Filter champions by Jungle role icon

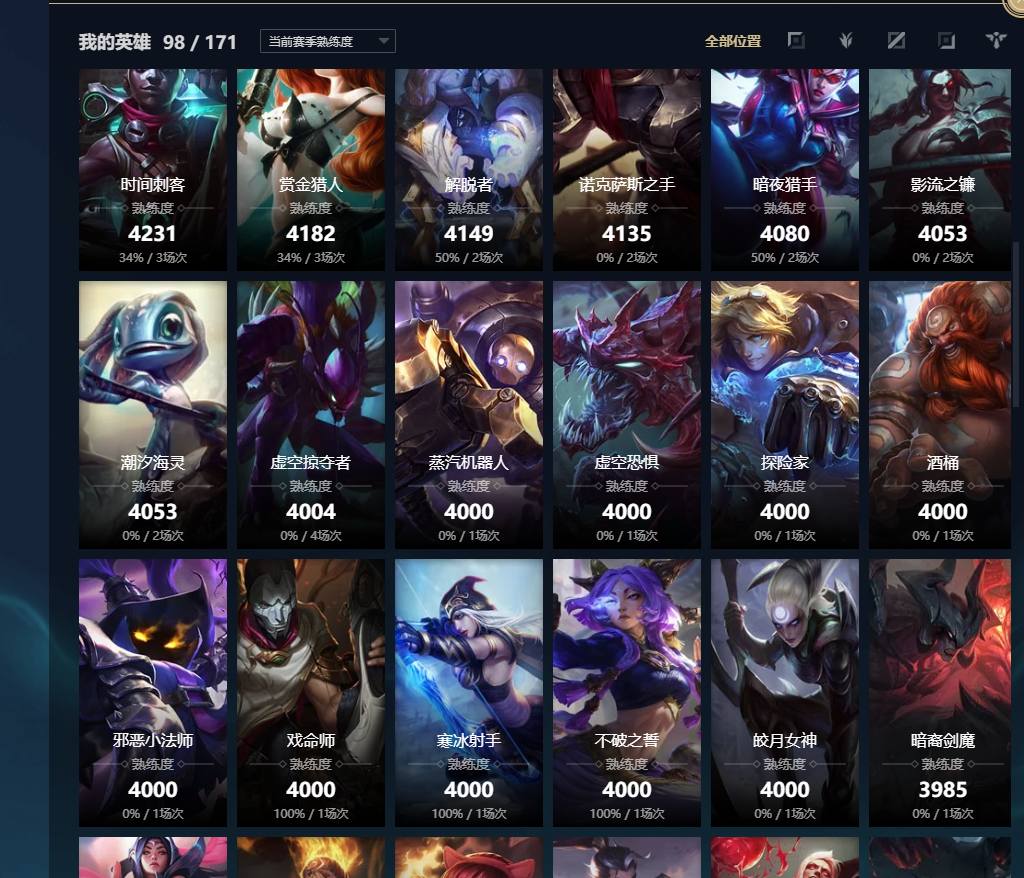(x=846, y=41)
